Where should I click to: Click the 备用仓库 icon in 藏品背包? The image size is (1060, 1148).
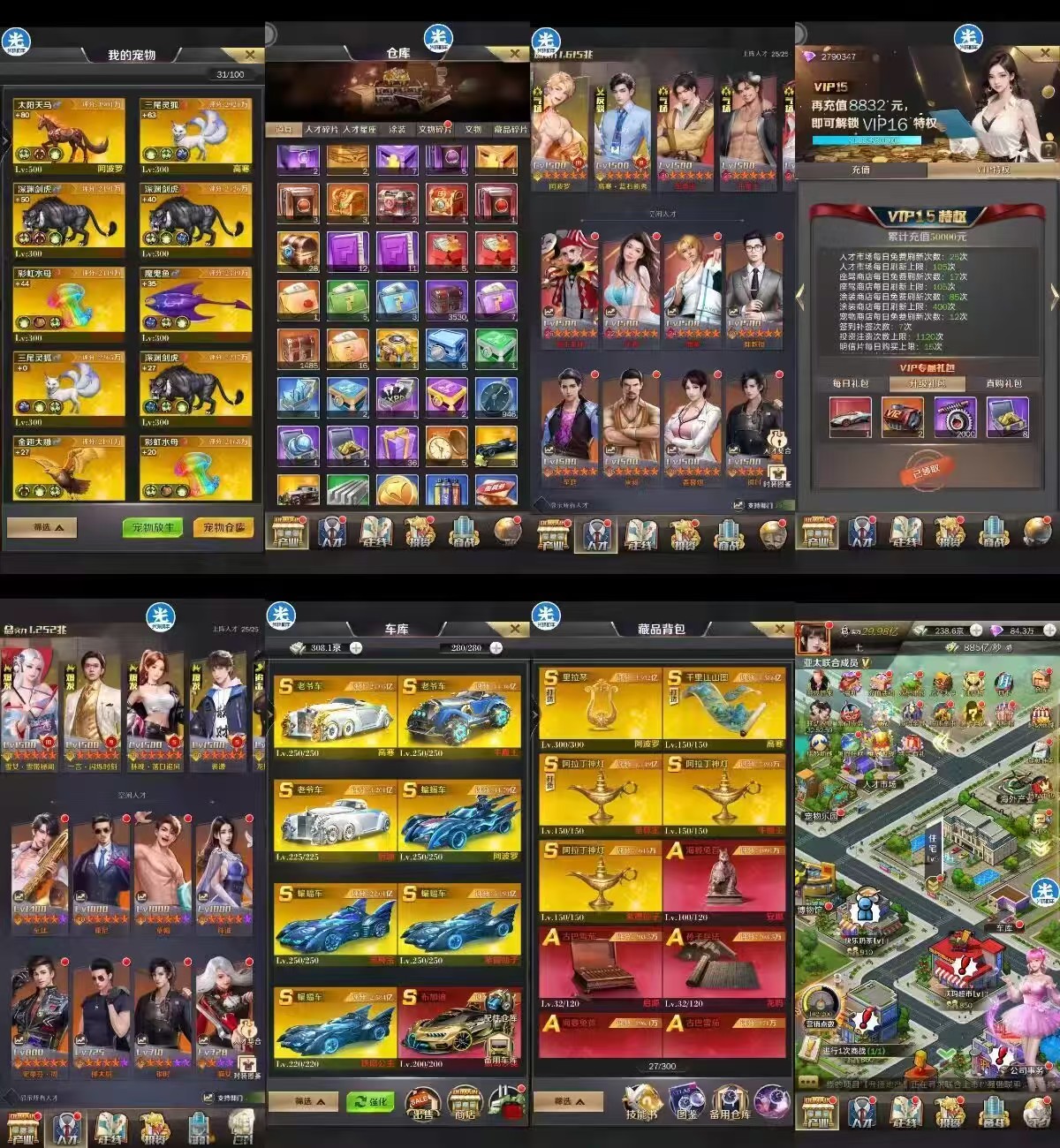tap(731, 1101)
